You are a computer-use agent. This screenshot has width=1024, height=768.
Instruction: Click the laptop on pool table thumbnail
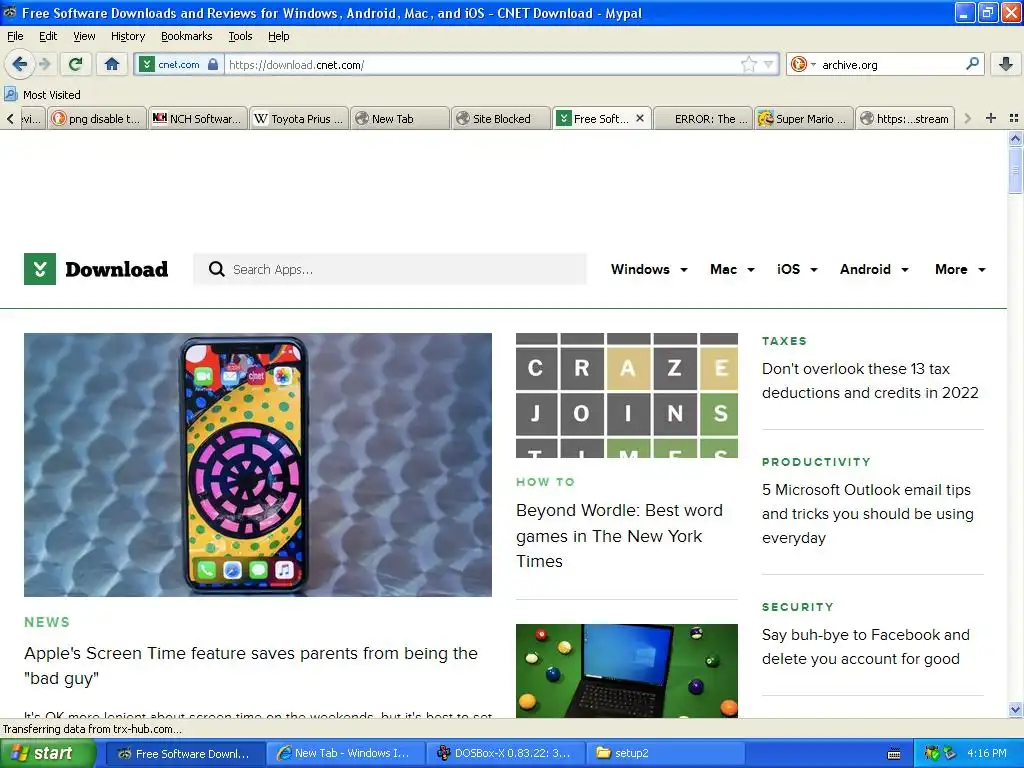(627, 671)
